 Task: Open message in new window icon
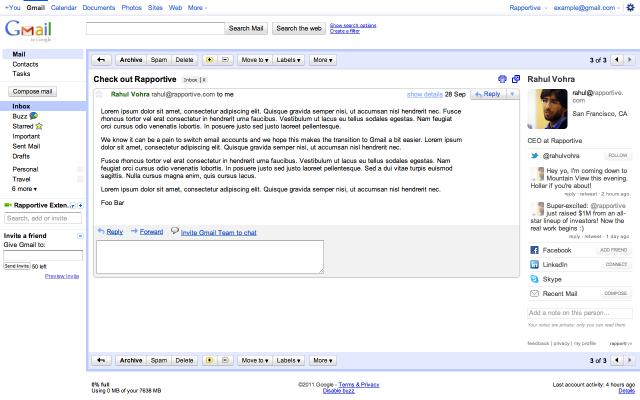516,79
